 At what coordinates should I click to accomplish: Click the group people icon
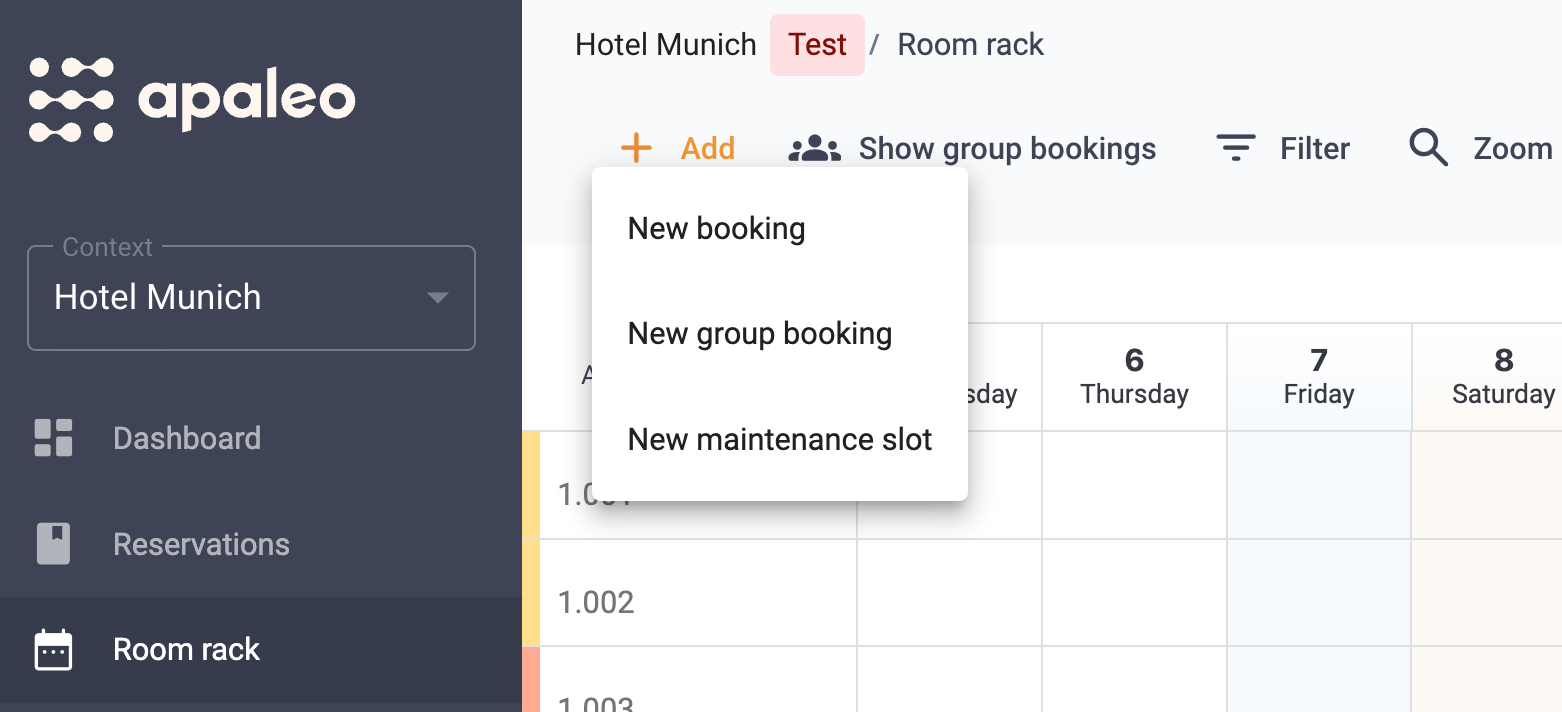[x=815, y=149]
